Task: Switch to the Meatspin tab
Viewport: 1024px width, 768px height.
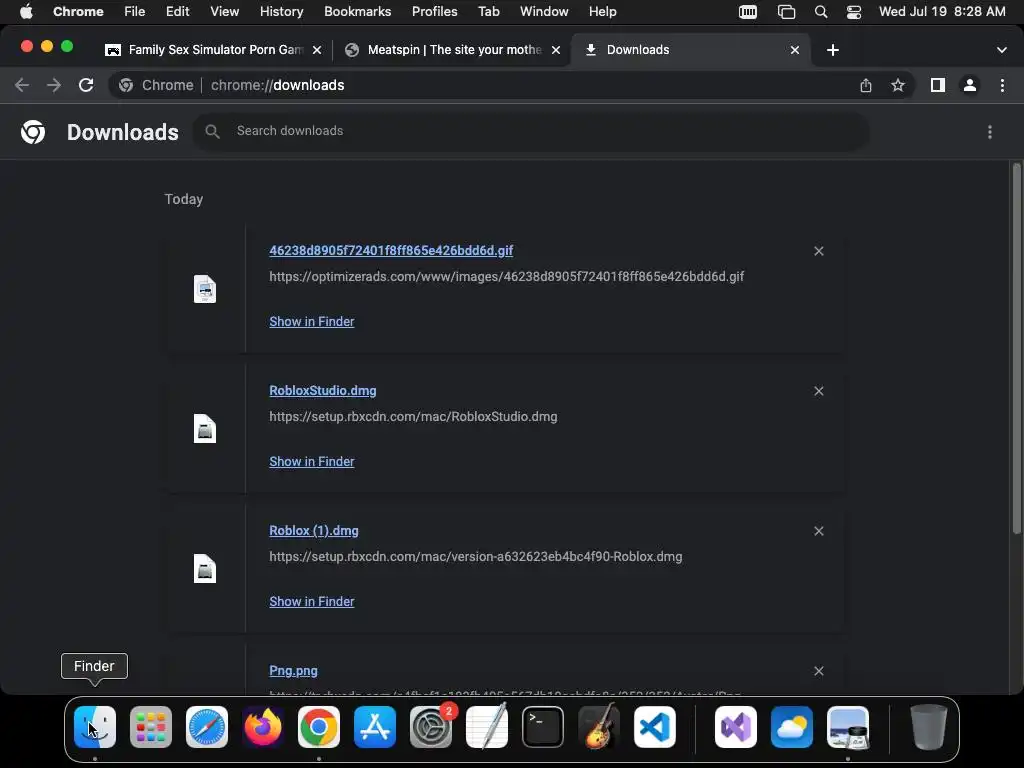Action: tap(452, 50)
